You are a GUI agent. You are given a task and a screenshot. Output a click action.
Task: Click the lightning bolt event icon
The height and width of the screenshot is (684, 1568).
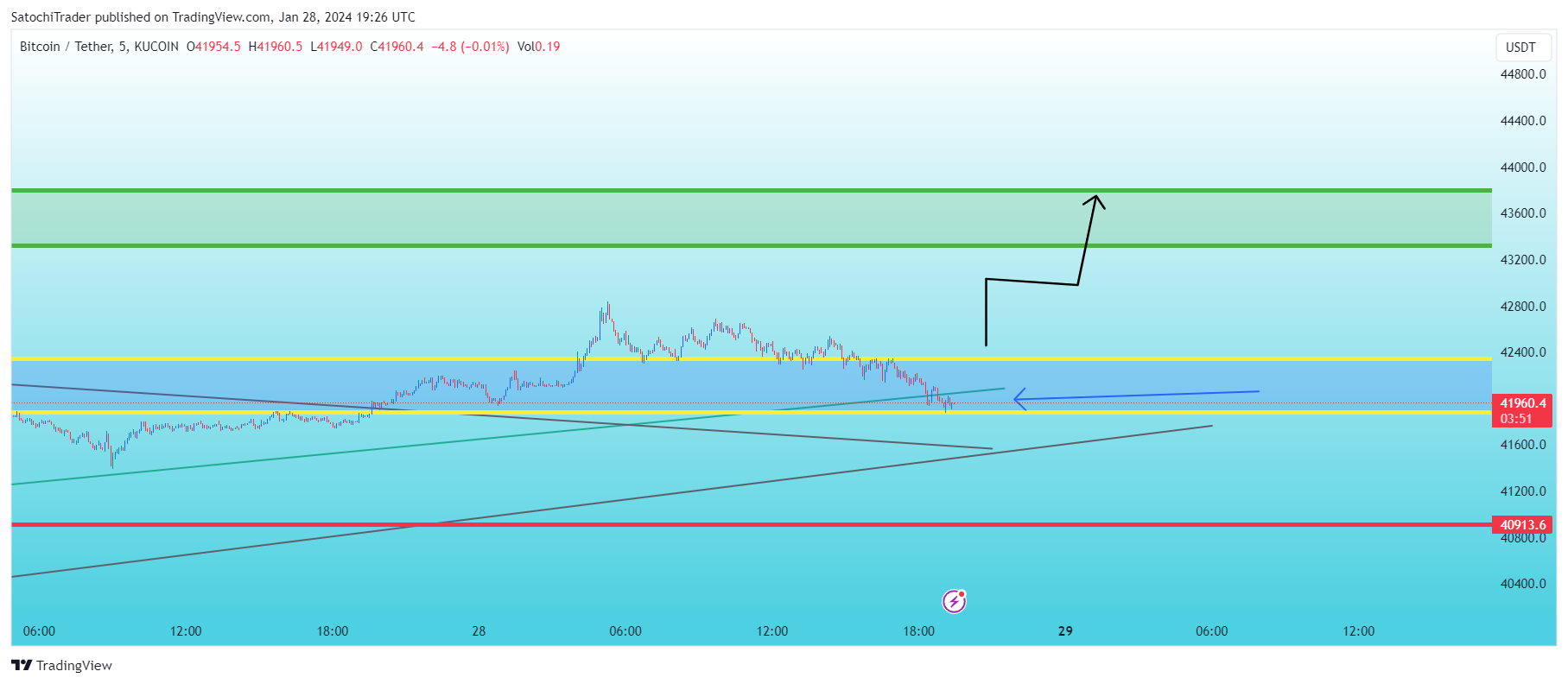click(x=954, y=601)
